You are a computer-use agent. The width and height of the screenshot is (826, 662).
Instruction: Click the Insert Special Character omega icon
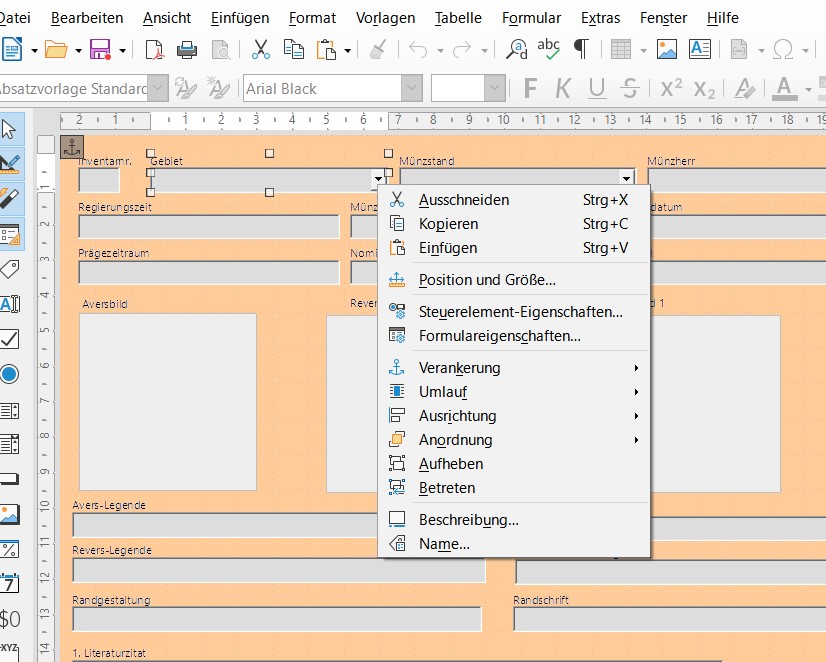pyautogui.click(x=783, y=50)
